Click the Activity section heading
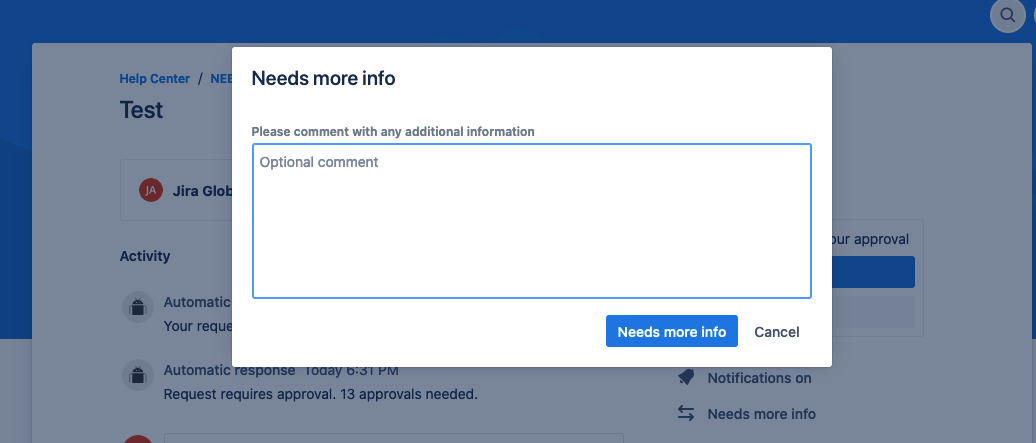The image size is (1036, 443). tap(145, 256)
